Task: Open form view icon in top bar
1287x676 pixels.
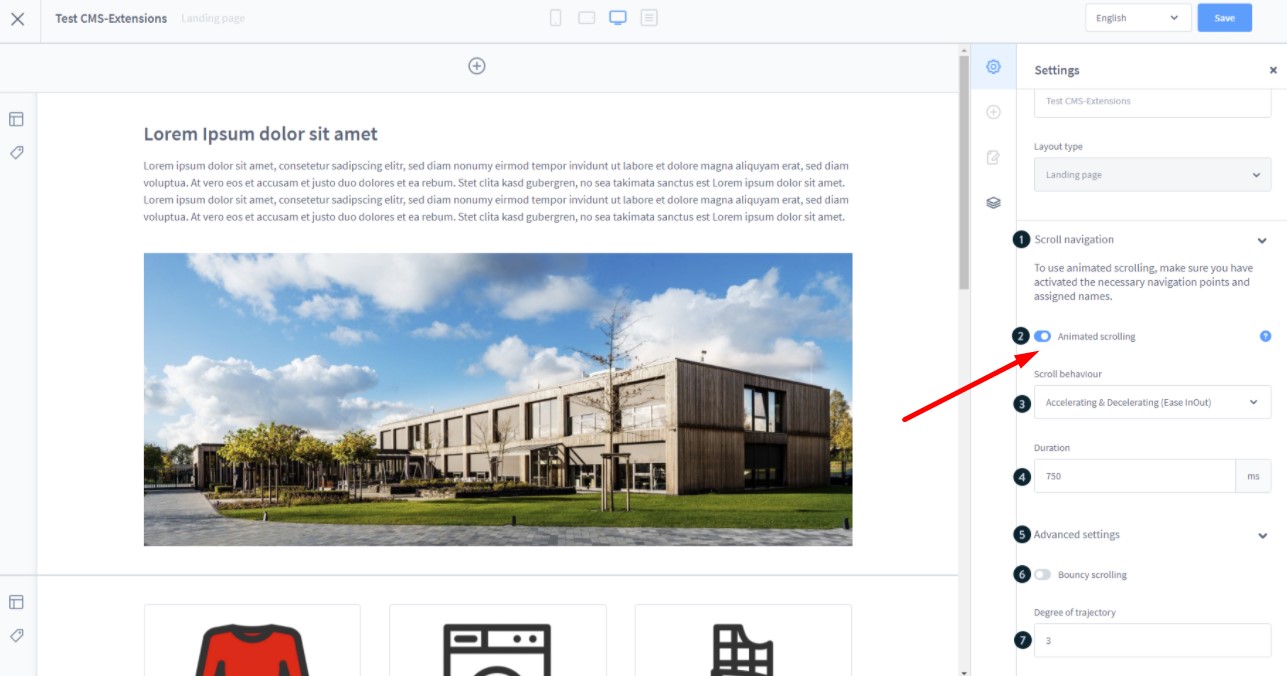Action: click(x=649, y=18)
